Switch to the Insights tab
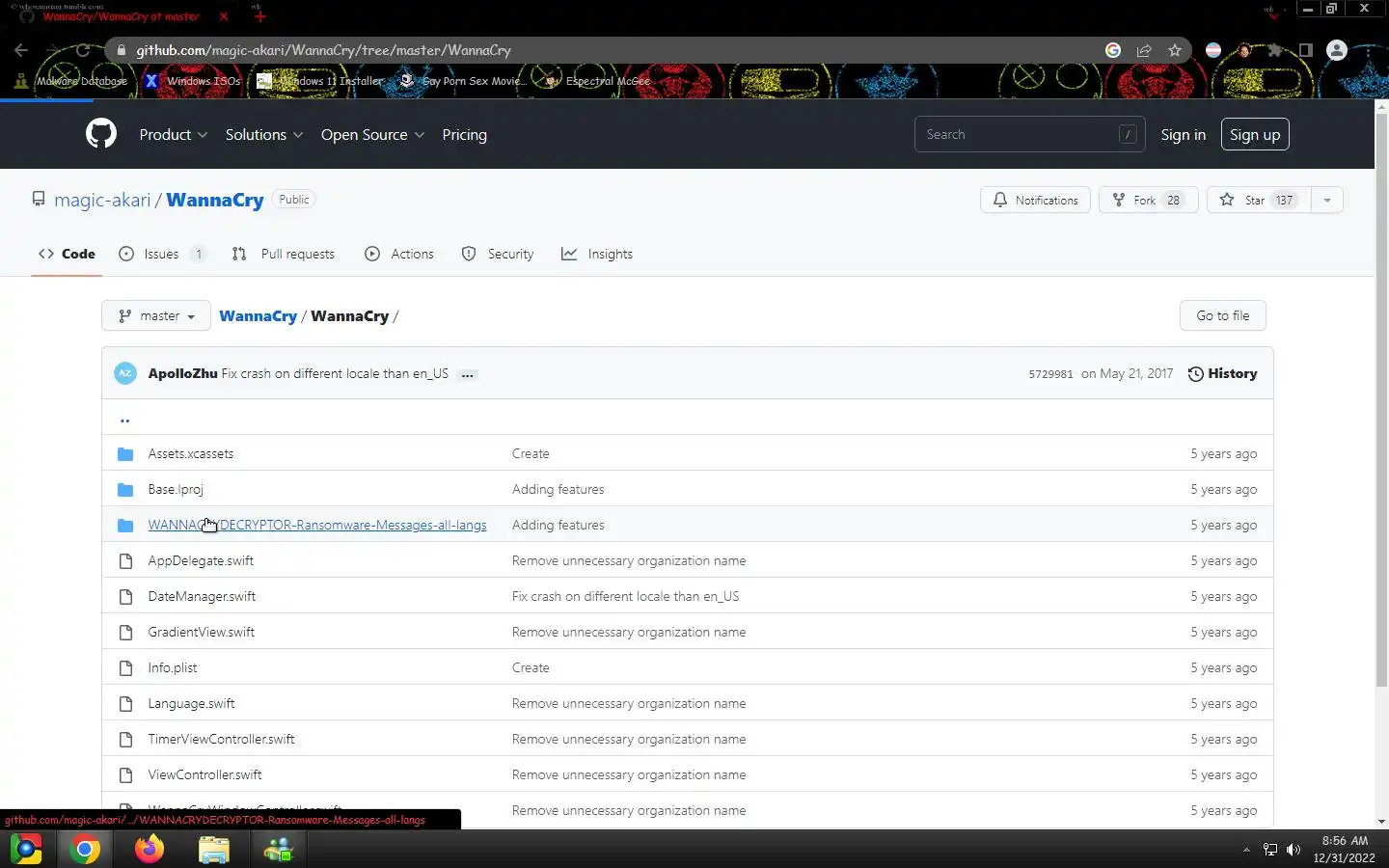 [597, 254]
